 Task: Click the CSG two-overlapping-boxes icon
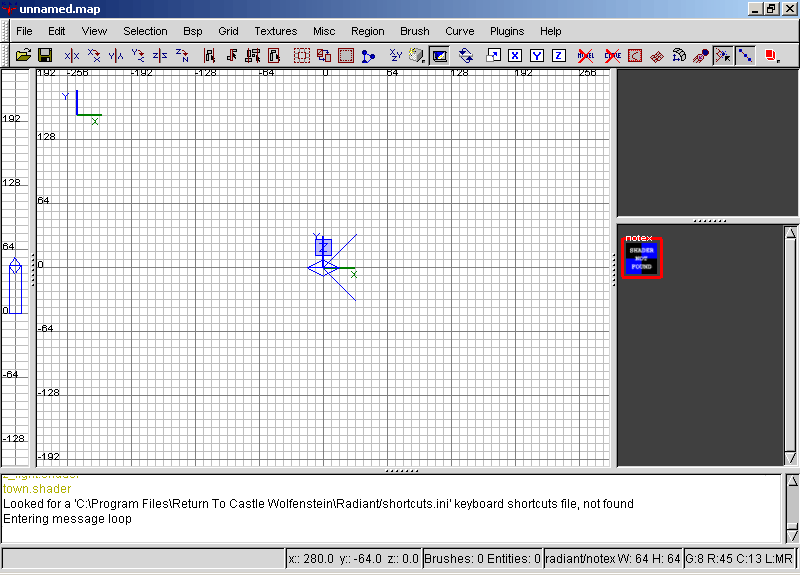click(x=324, y=55)
